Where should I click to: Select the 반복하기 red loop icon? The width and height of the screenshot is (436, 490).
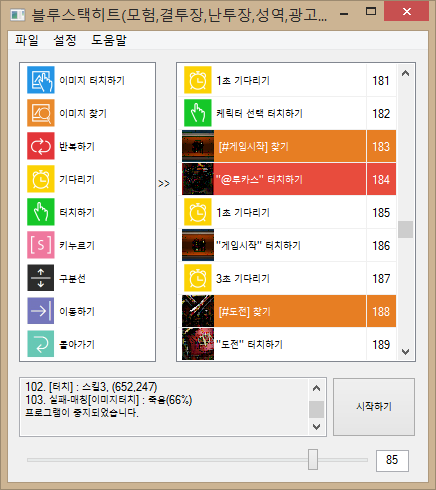click(x=41, y=146)
